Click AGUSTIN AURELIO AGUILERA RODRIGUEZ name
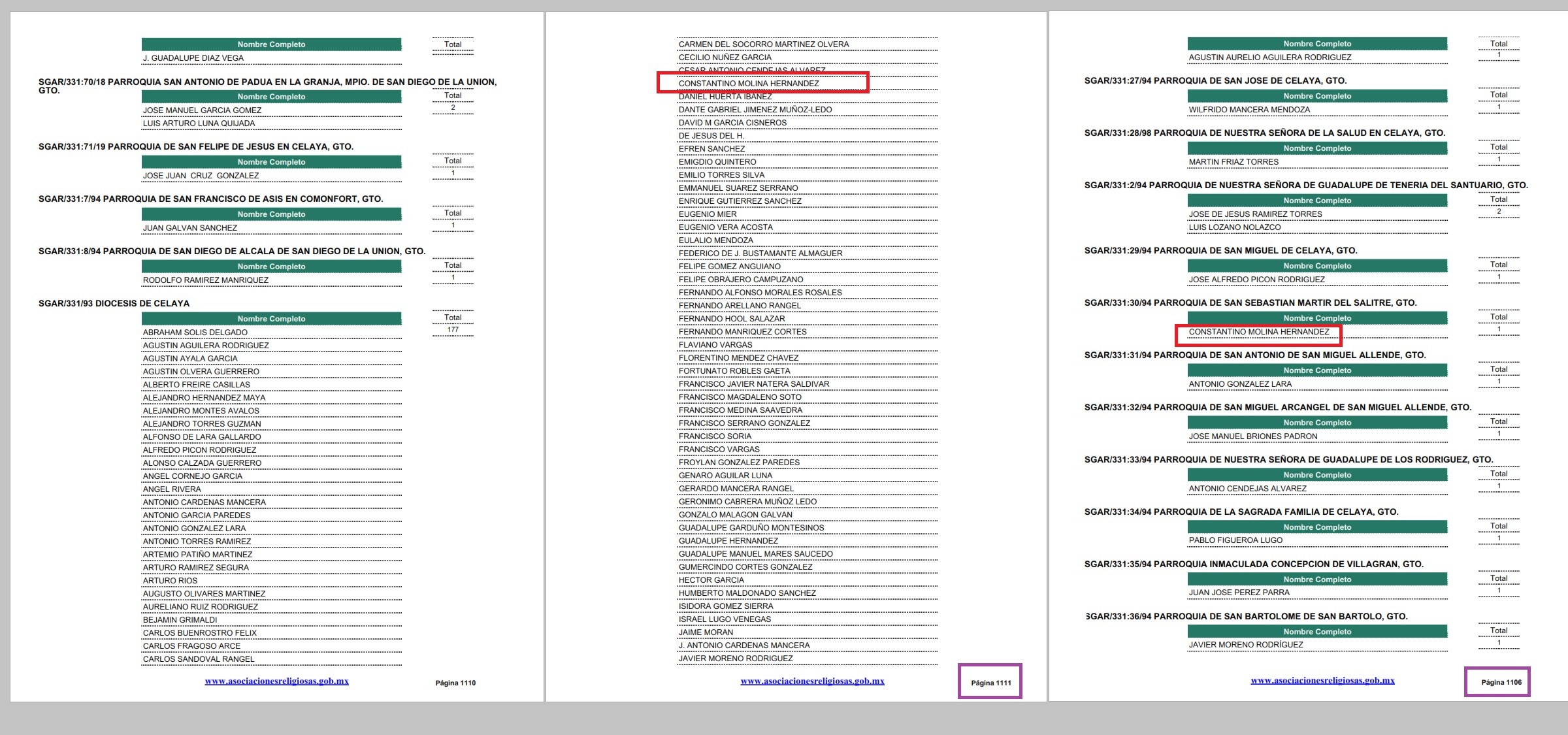 (1270, 57)
